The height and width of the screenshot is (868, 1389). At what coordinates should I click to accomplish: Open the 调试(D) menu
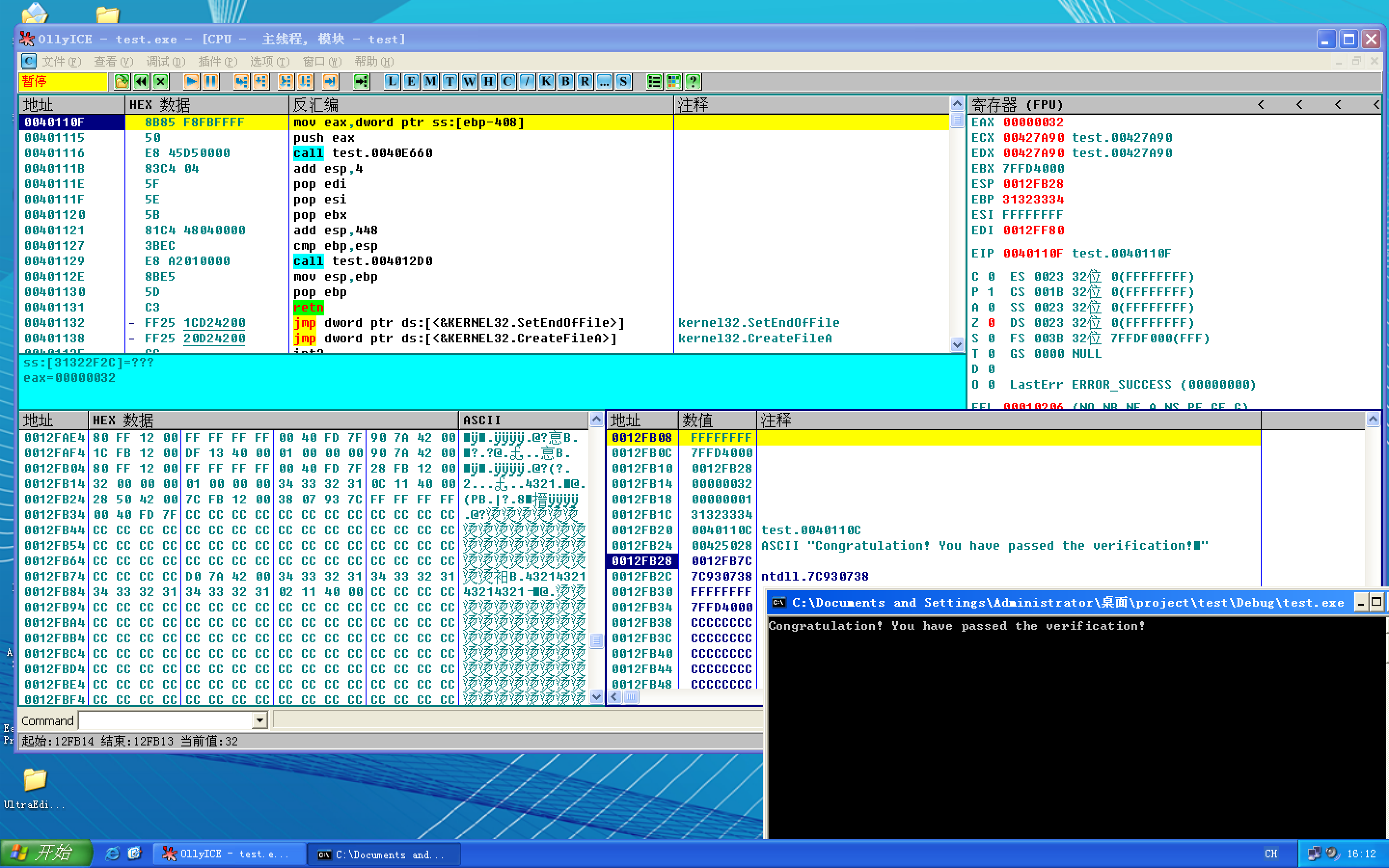click(166, 61)
